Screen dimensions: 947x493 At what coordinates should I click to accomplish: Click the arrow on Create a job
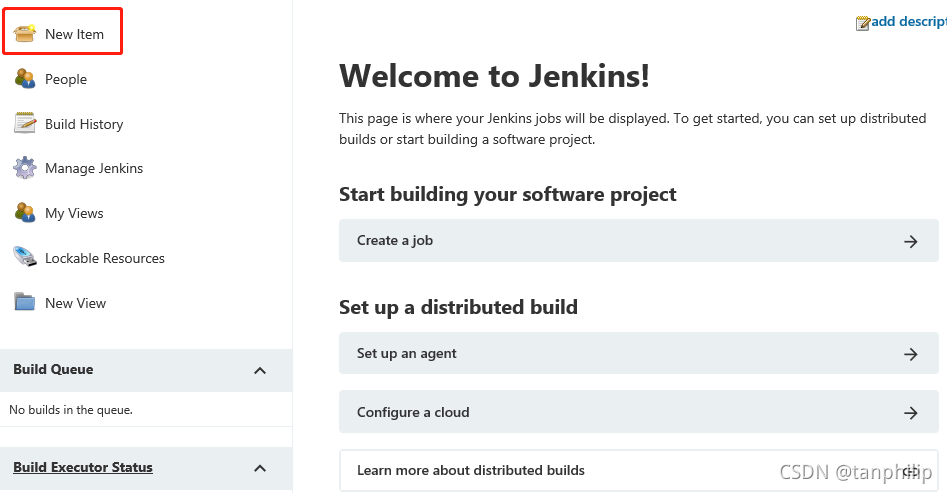point(911,242)
